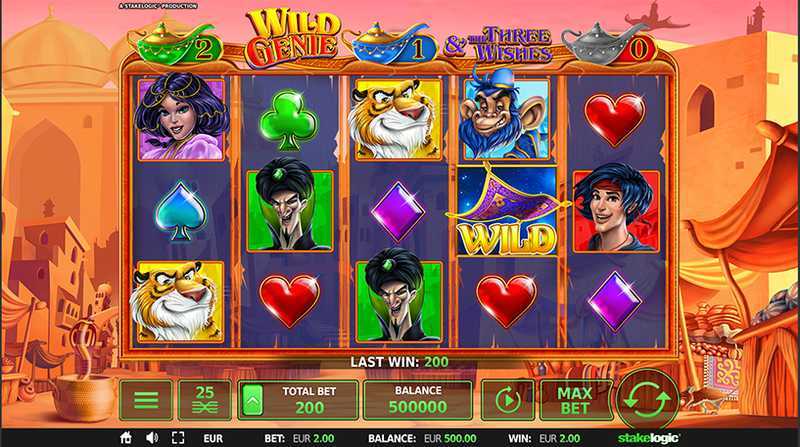800x447 pixels.
Task: Toggle fullscreen mode icon
Action: coord(178,438)
